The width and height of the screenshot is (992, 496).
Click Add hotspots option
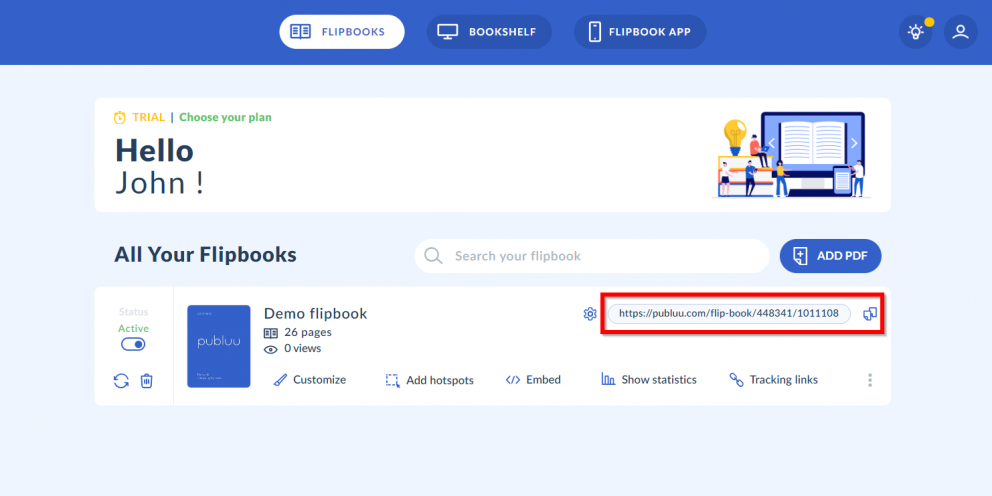pyautogui.click(x=430, y=380)
